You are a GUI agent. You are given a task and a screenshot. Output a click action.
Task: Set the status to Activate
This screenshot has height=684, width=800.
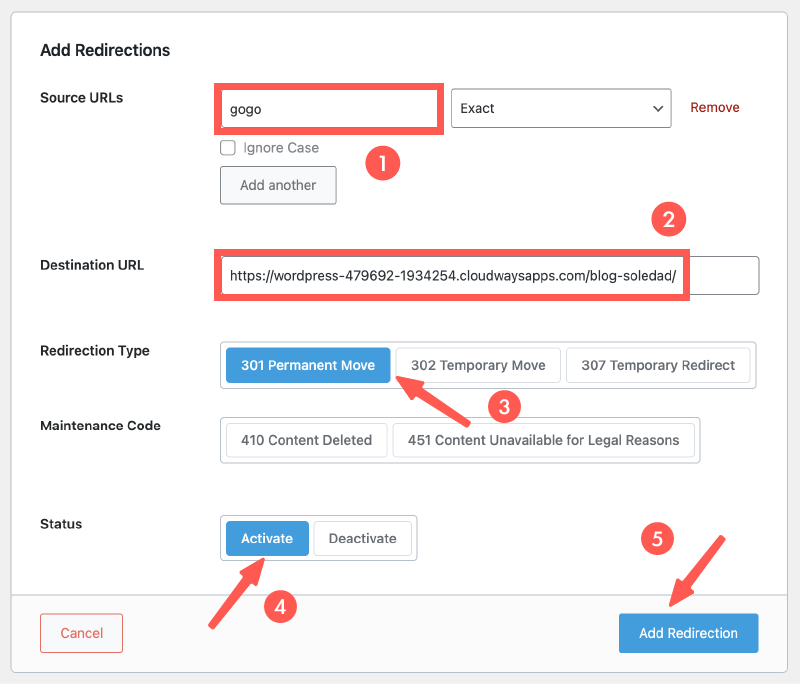tap(267, 538)
